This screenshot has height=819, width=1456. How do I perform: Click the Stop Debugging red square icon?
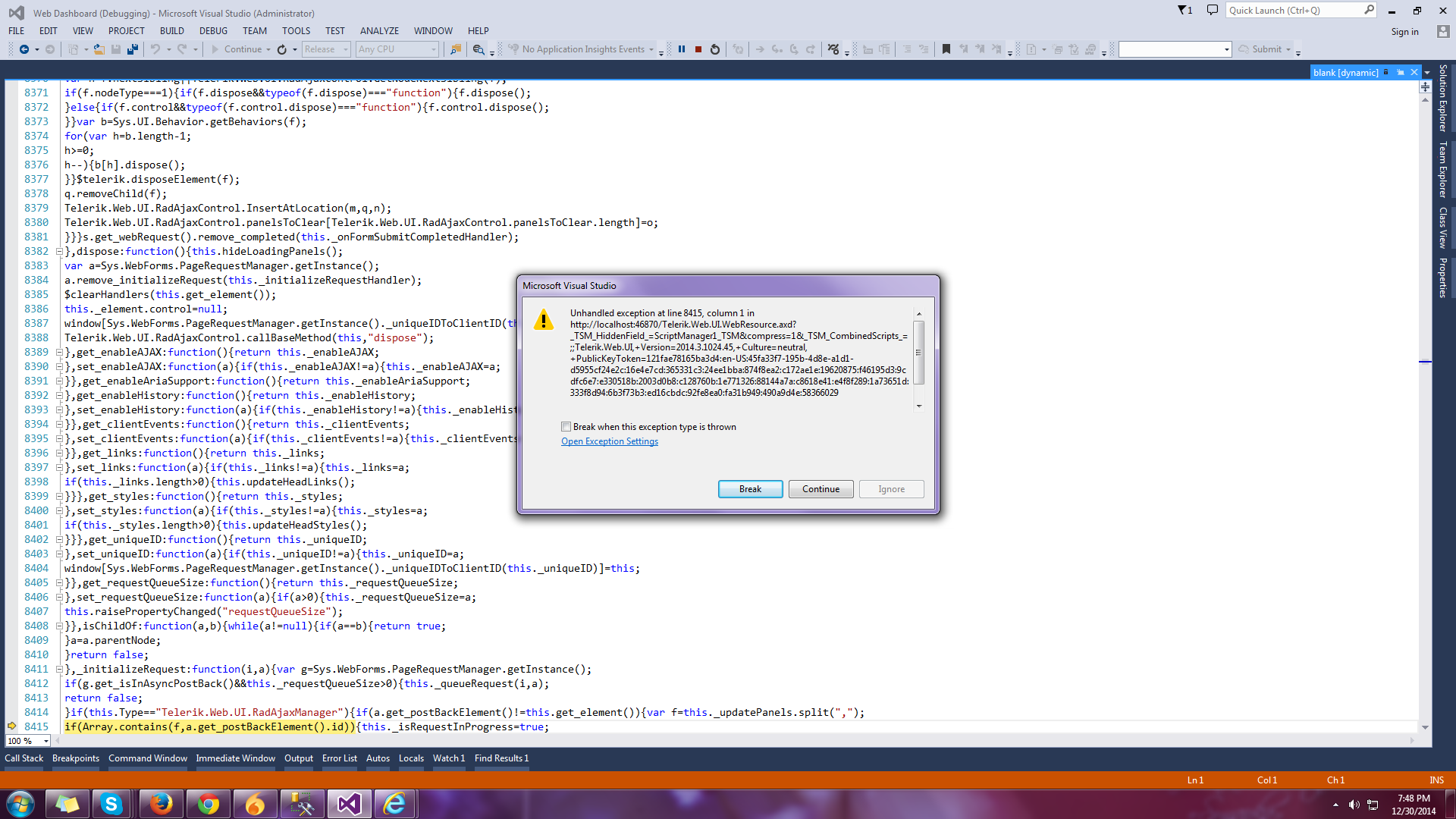698,49
